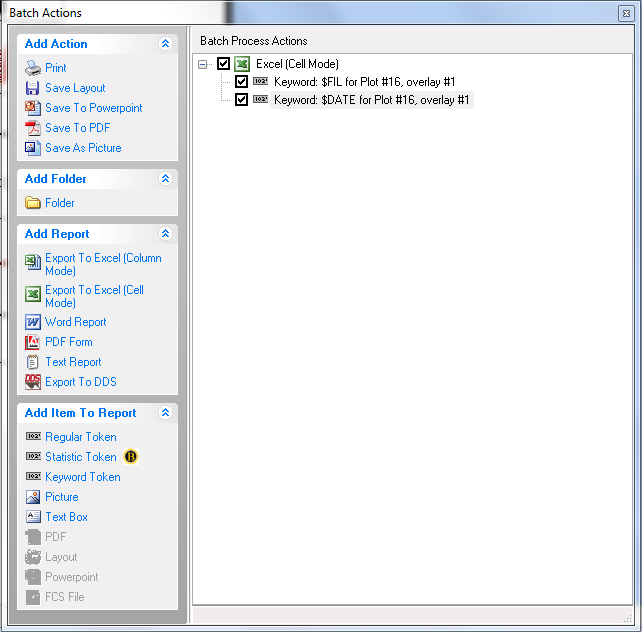The image size is (642, 632).
Task: Click the Export To Excel Column Mode icon
Action: coord(33,262)
